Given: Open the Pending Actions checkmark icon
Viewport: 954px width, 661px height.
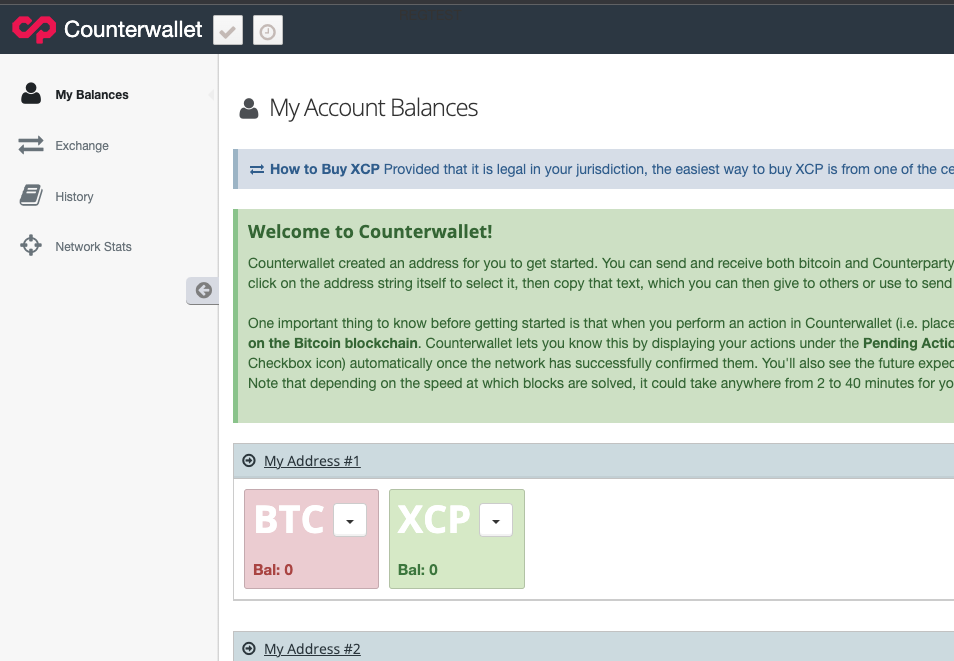Looking at the screenshot, I should 228,30.
